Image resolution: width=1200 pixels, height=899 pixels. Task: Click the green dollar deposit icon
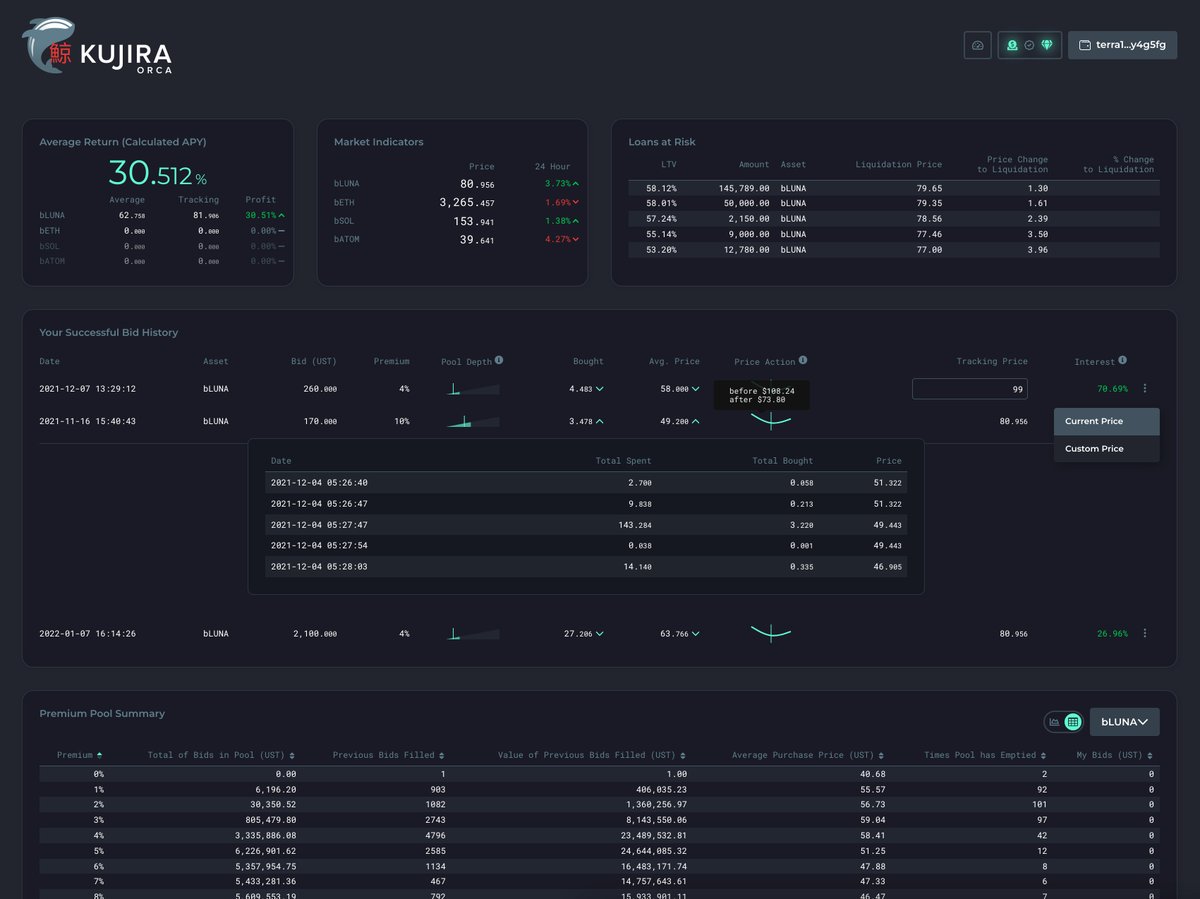(1012, 45)
